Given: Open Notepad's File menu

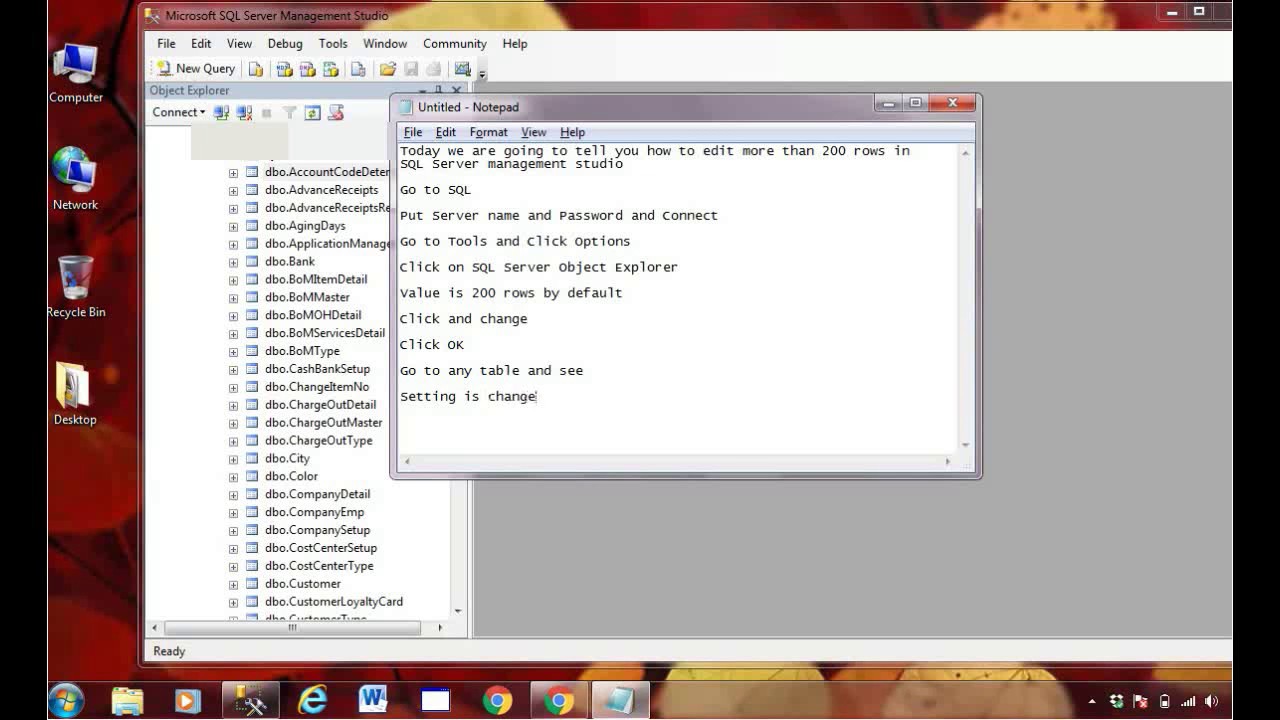Looking at the screenshot, I should 413,132.
